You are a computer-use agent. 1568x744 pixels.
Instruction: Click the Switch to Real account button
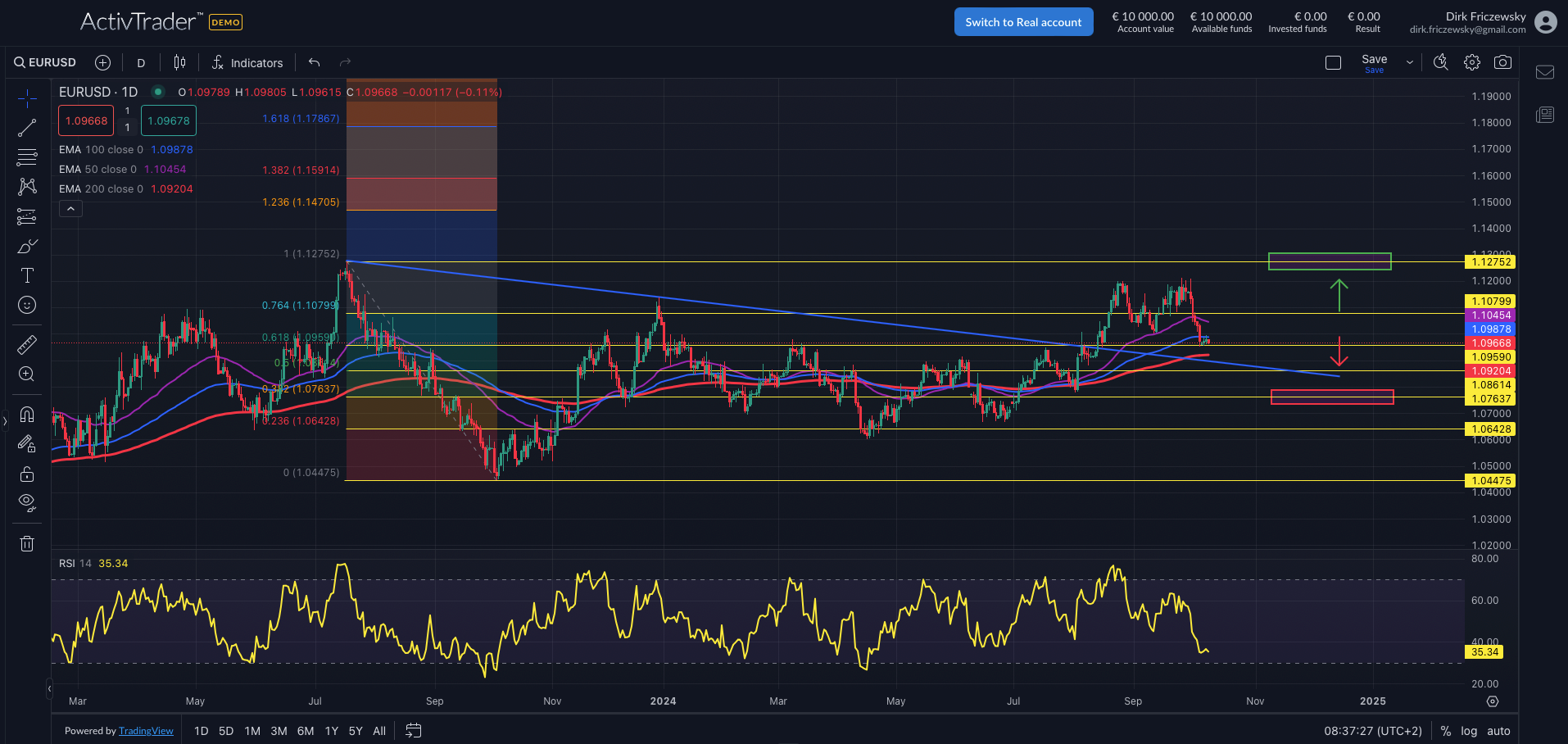[x=1023, y=21]
